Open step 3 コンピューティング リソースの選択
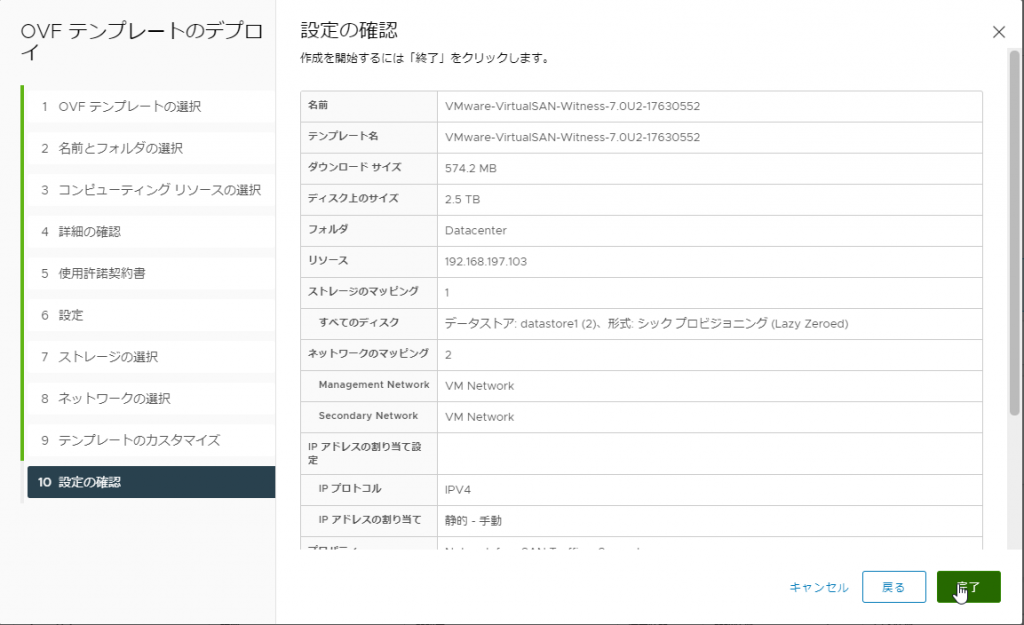 (x=151, y=190)
